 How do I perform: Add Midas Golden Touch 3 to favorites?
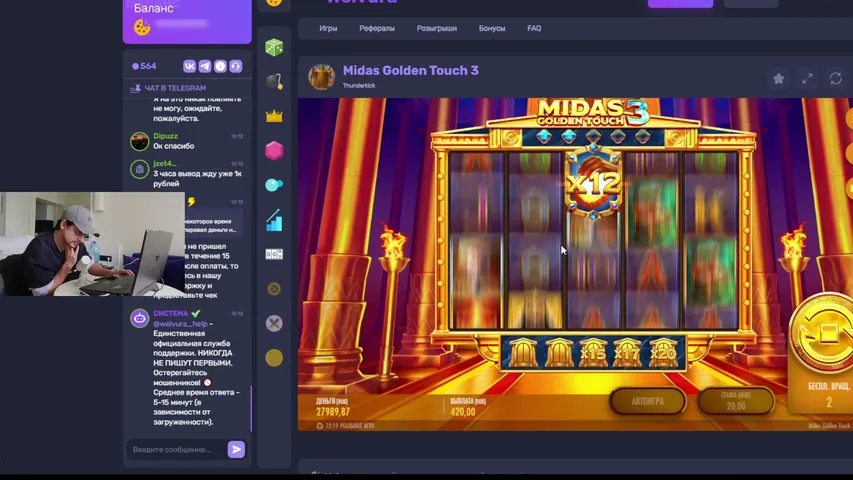tap(778, 79)
